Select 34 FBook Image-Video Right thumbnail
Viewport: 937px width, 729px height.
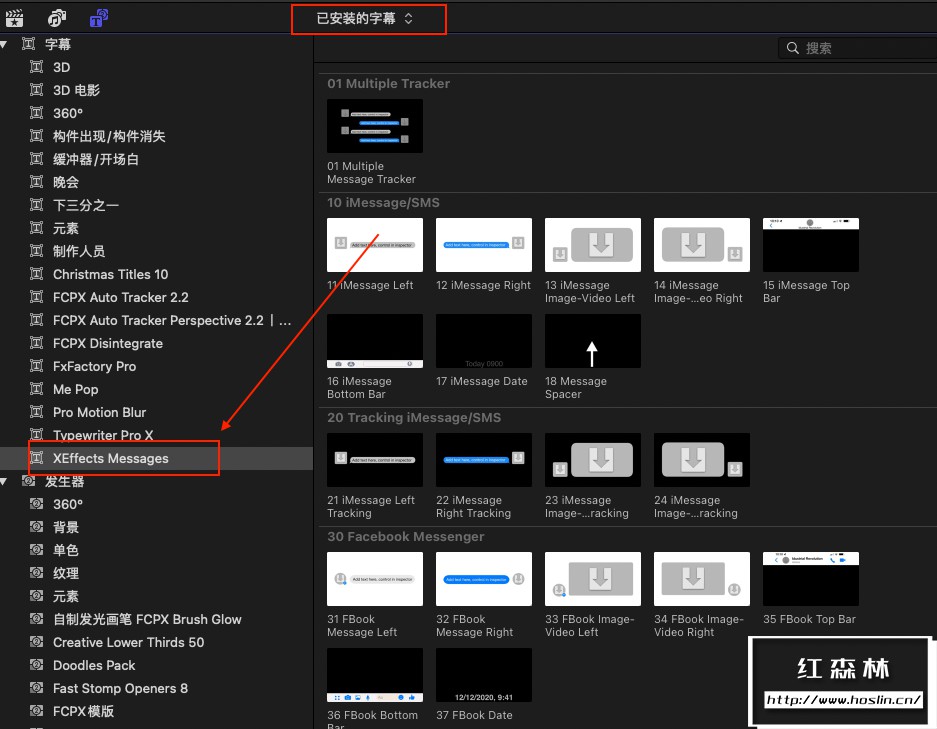702,579
